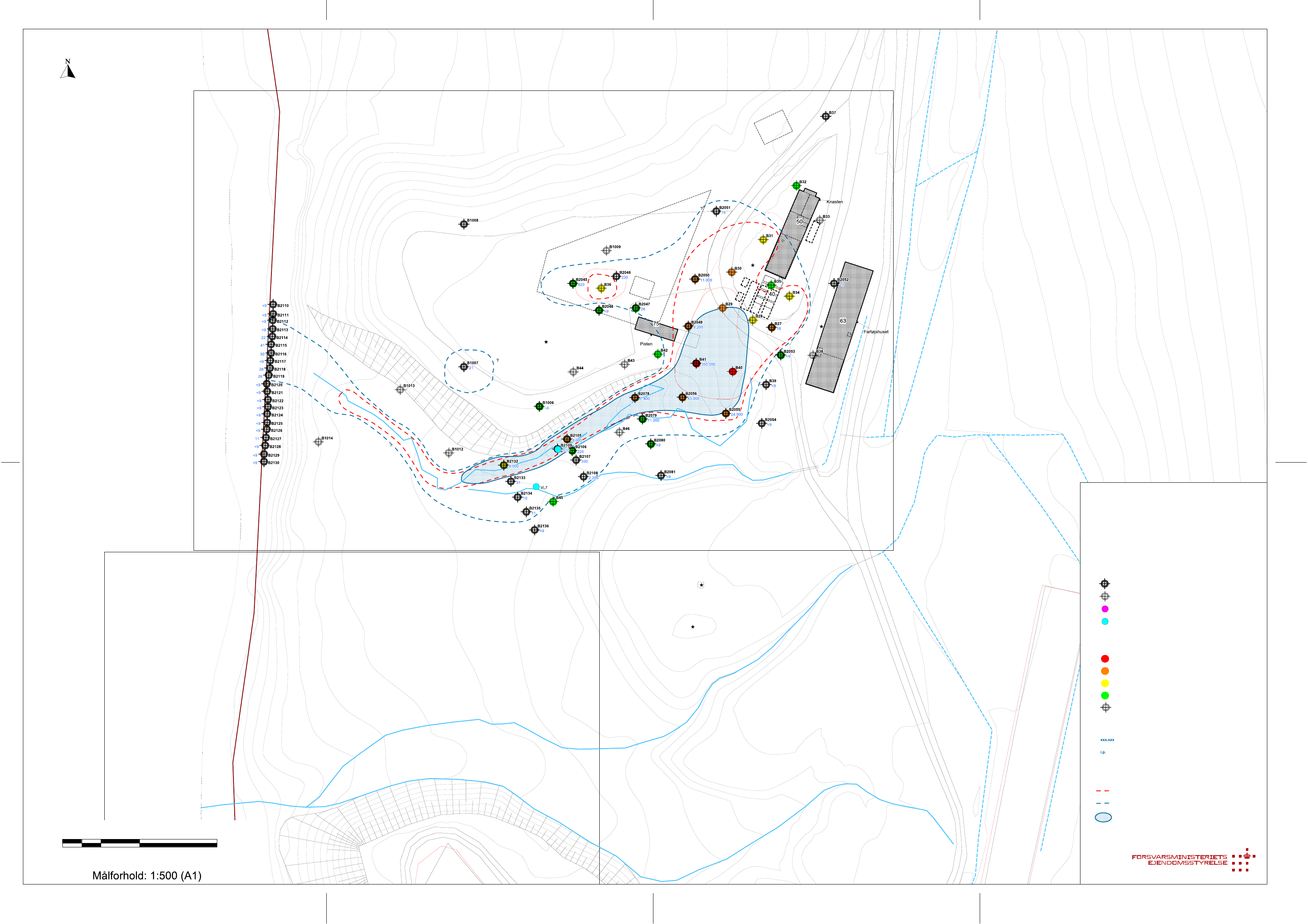This screenshot has height=924, width=1308.
Task: Click the borehole marker B1008
Action: [x=464, y=224]
